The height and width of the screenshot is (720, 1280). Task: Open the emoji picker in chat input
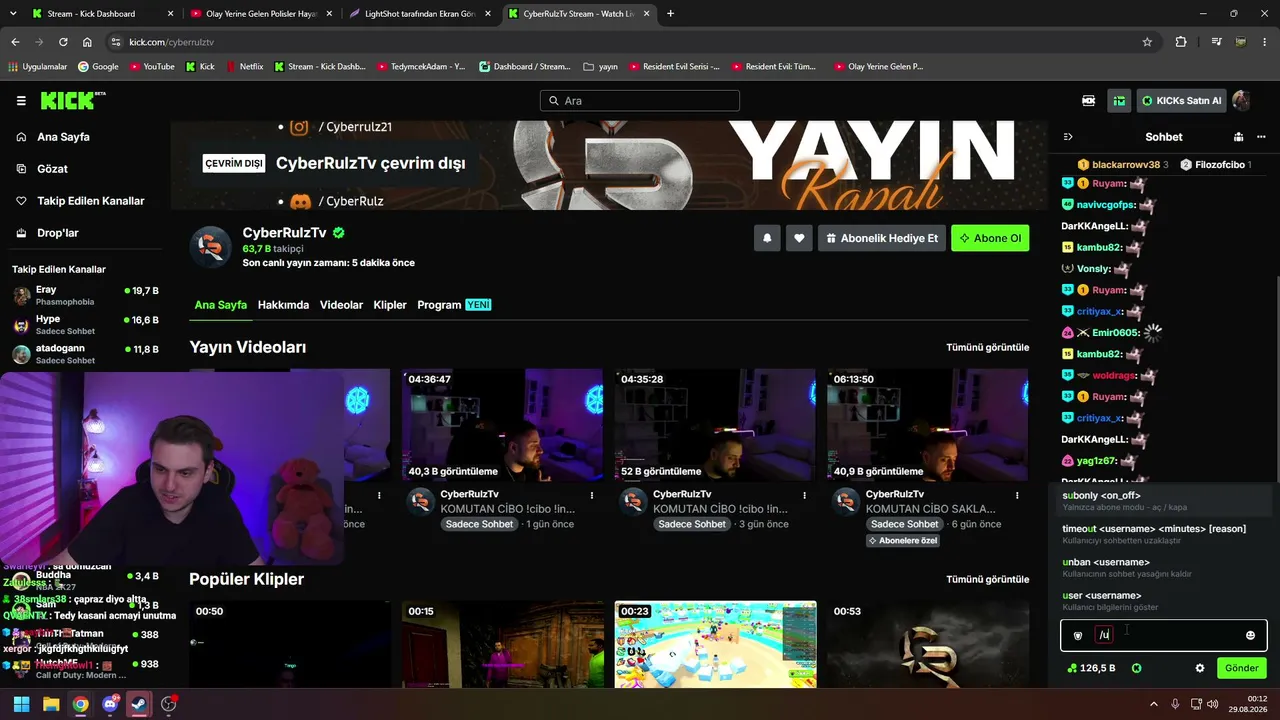[x=1250, y=635]
